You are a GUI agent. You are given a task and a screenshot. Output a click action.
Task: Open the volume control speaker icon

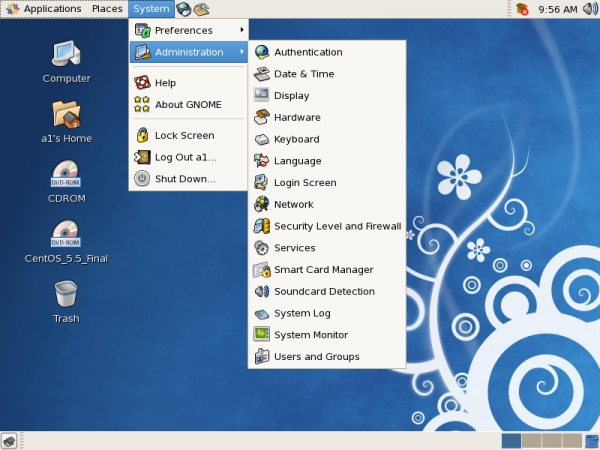[590, 9]
